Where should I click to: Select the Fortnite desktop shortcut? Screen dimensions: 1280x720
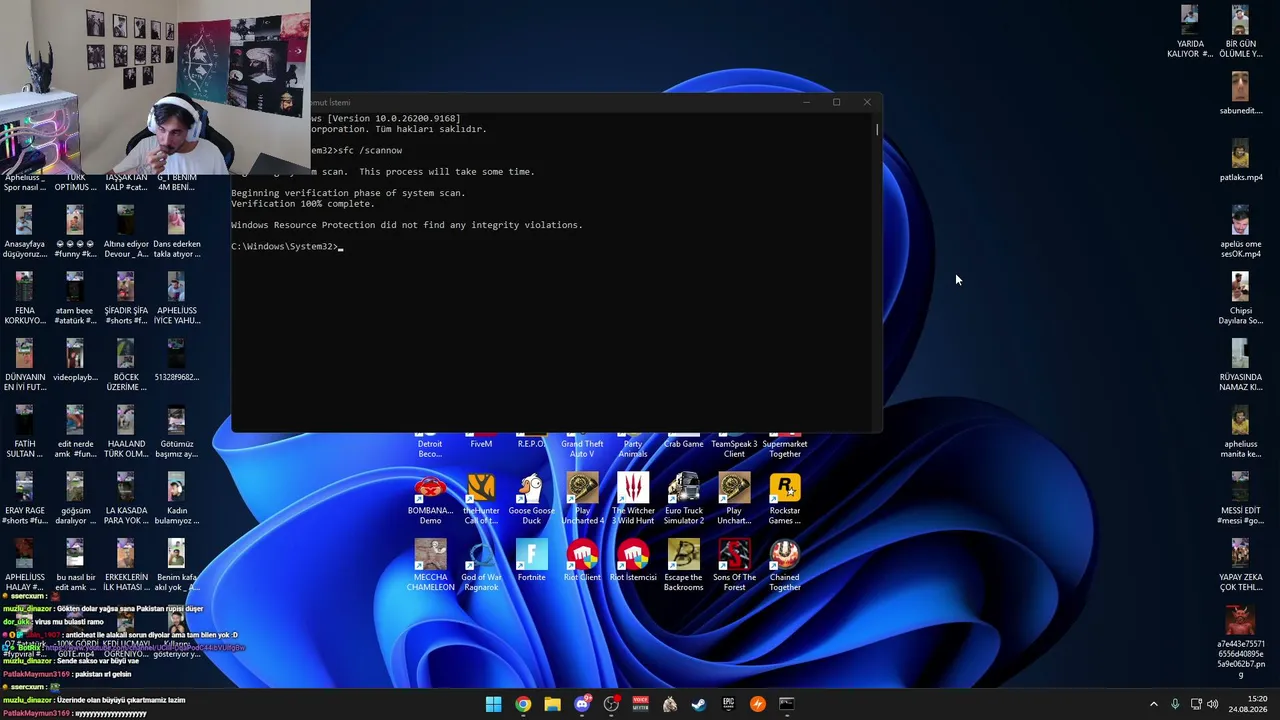click(x=531, y=562)
